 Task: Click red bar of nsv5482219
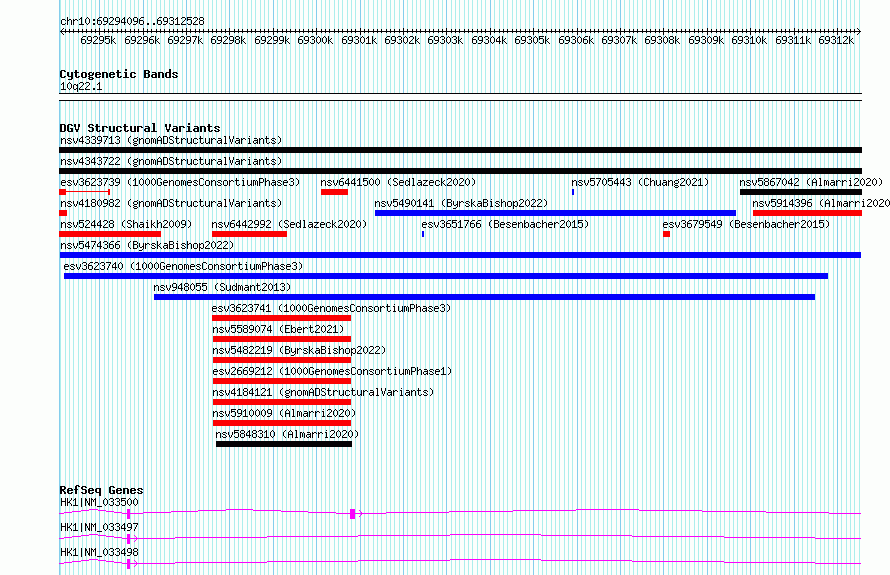point(282,360)
